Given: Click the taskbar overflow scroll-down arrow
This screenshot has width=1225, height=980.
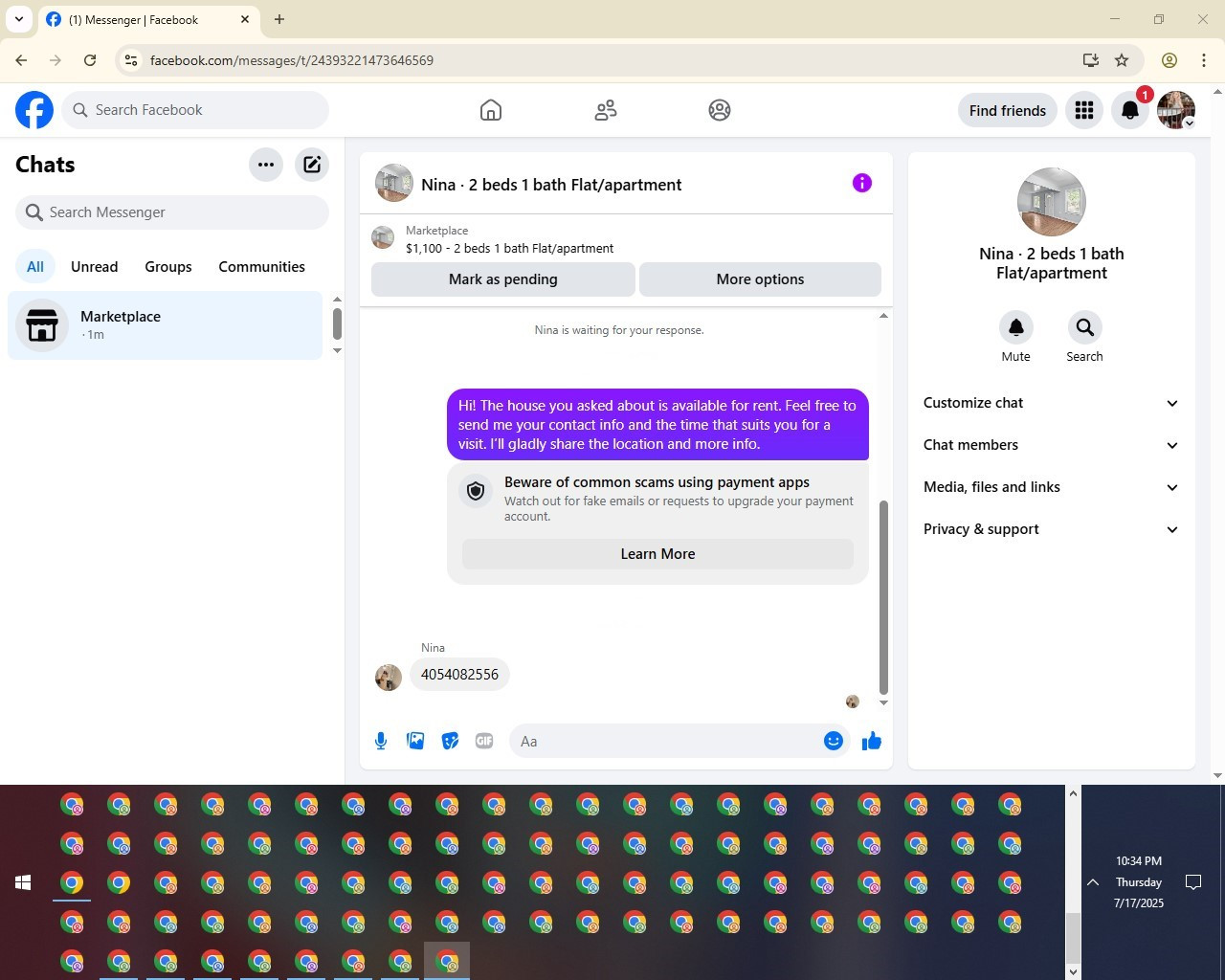Looking at the screenshot, I should (1073, 971).
